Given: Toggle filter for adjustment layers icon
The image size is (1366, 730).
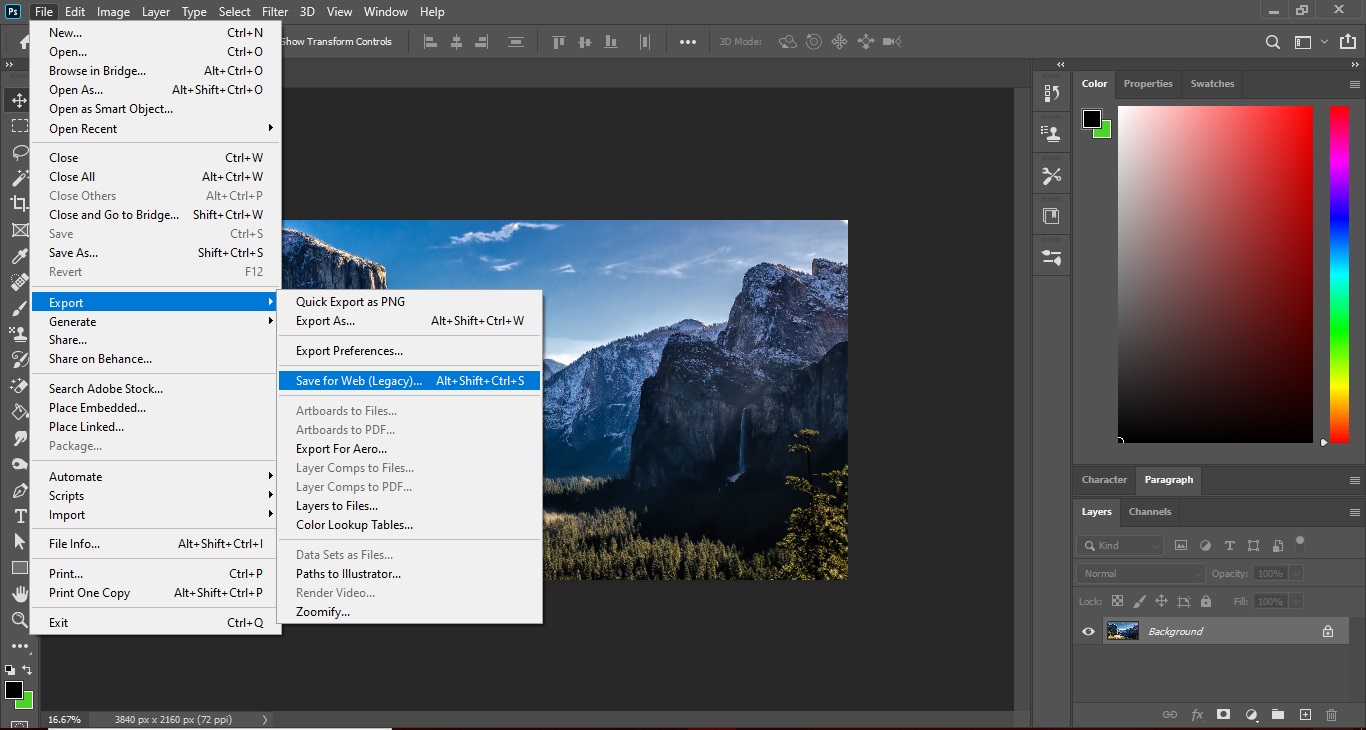Looking at the screenshot, I should tap(1205, 545).
